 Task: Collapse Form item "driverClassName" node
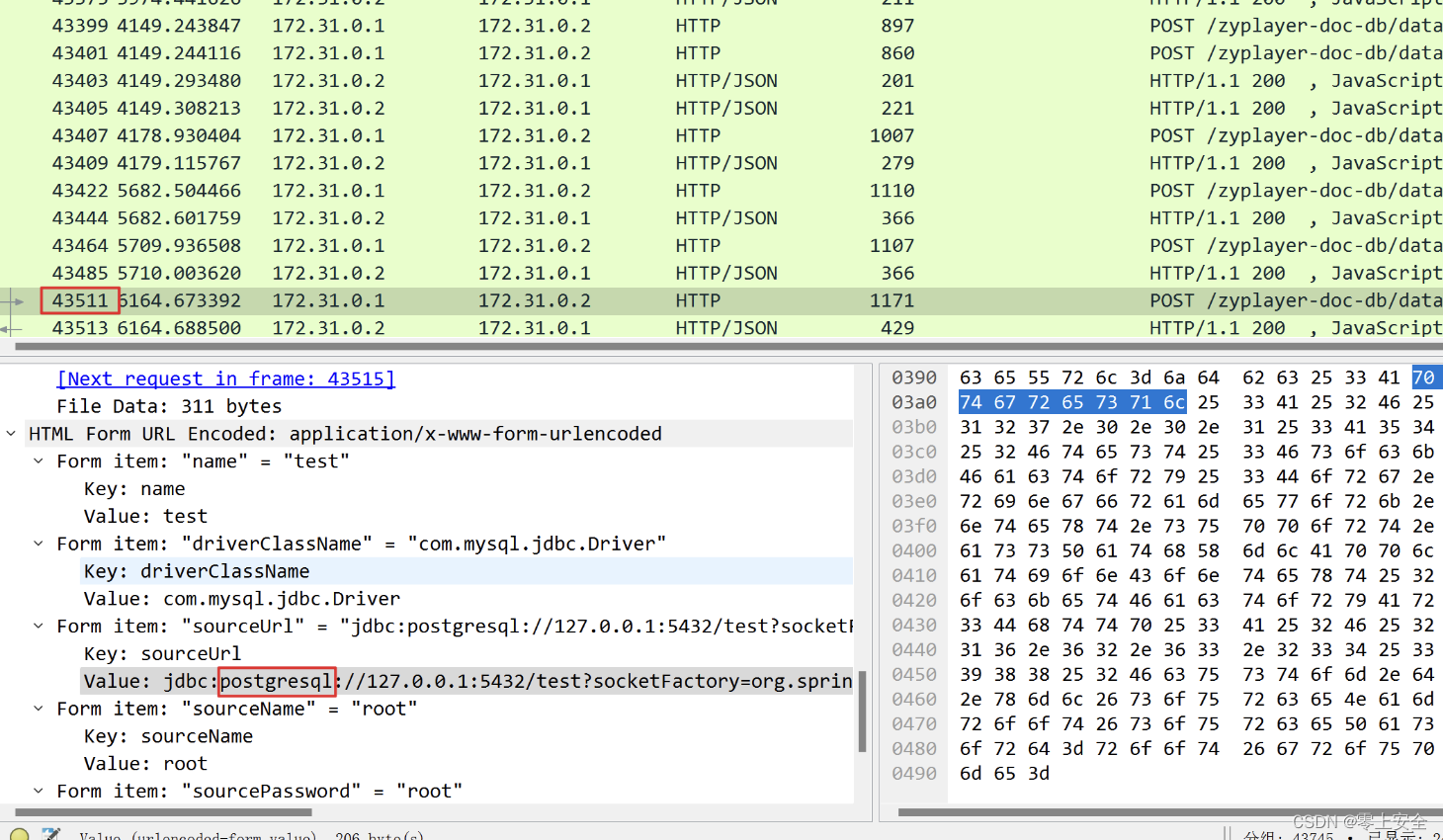pos(39,544)
